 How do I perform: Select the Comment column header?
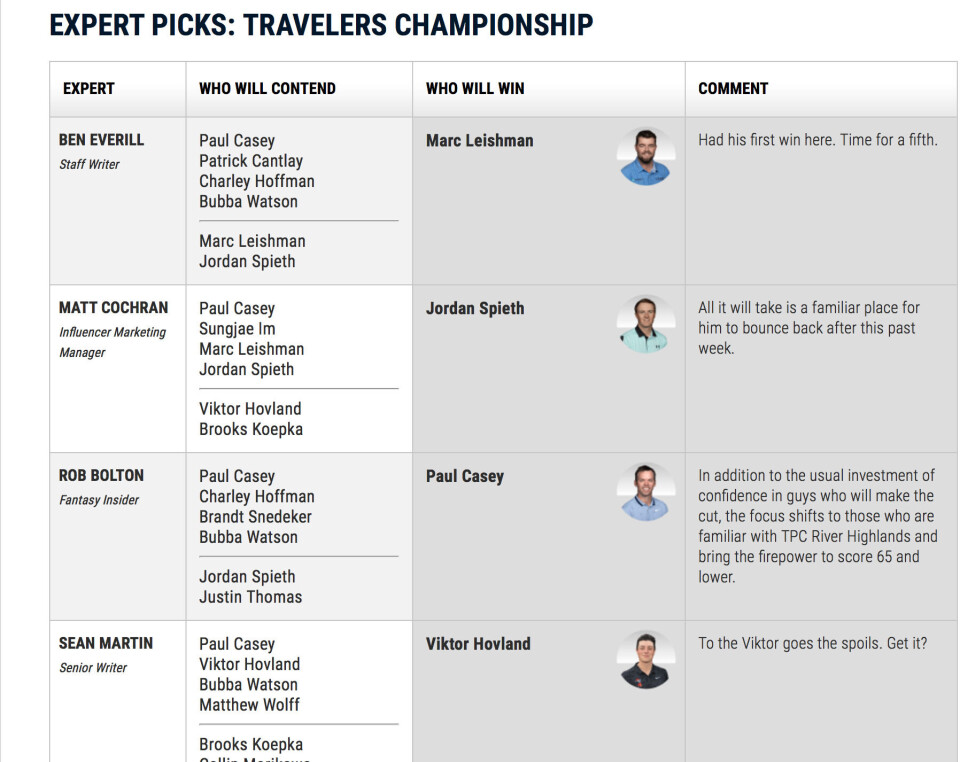(733, 89)
